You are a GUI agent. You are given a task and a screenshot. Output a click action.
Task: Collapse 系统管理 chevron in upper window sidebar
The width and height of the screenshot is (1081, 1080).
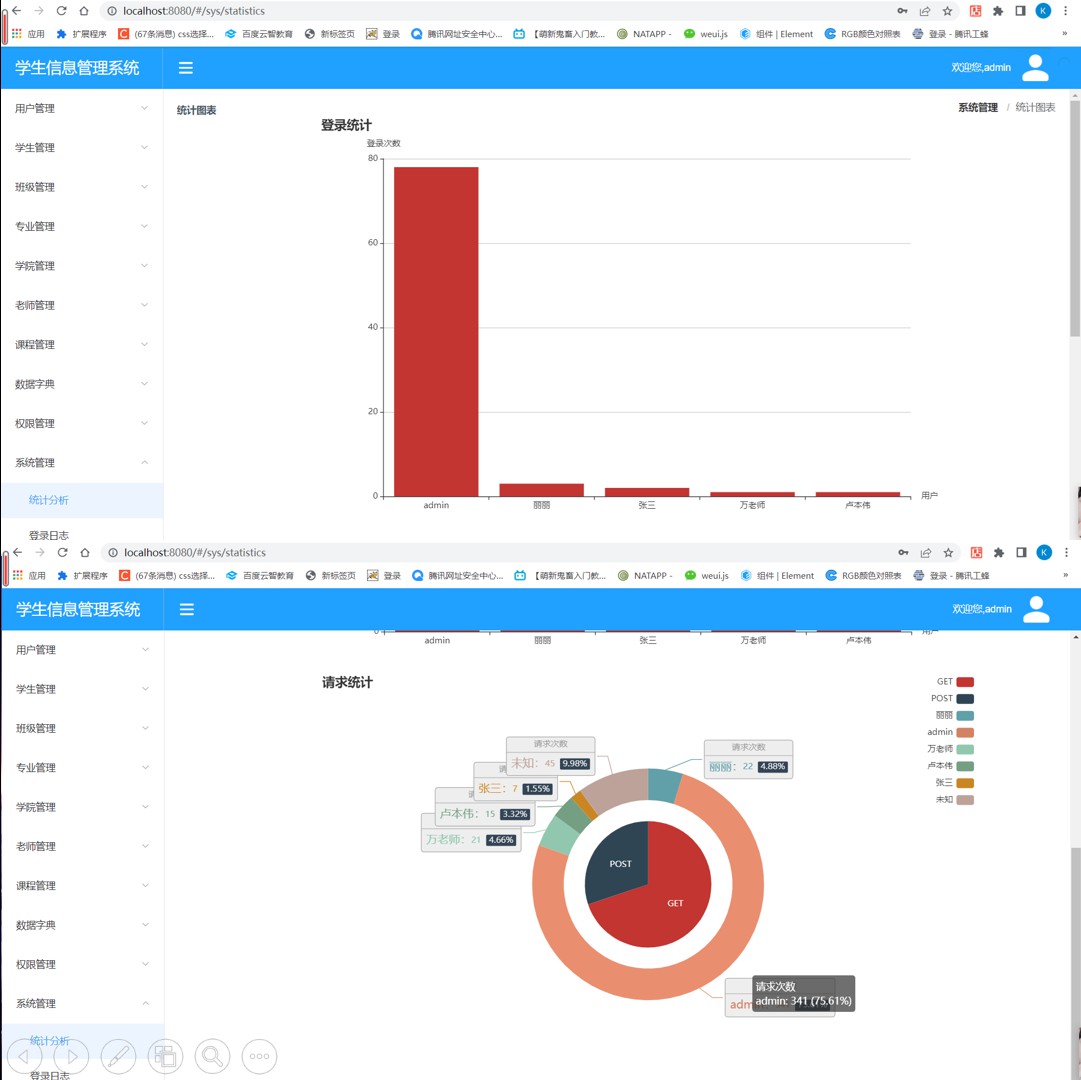144,462
